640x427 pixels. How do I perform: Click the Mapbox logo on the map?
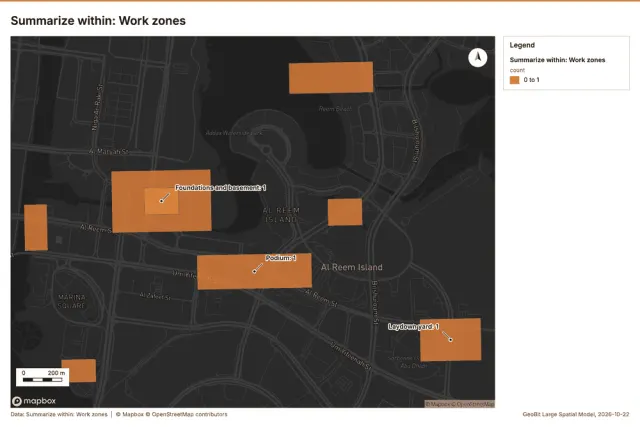(34, 401)
